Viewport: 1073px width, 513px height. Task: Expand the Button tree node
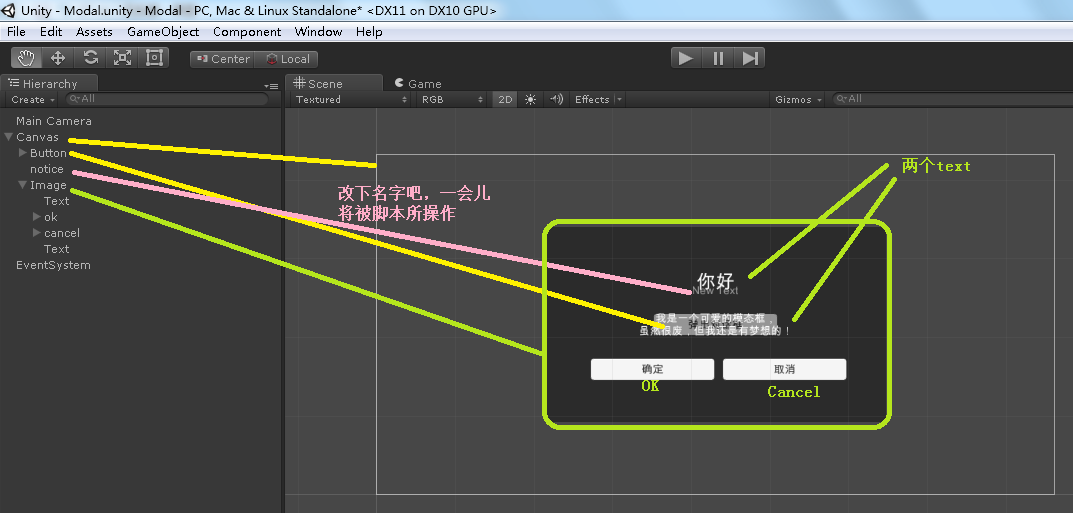23,153
